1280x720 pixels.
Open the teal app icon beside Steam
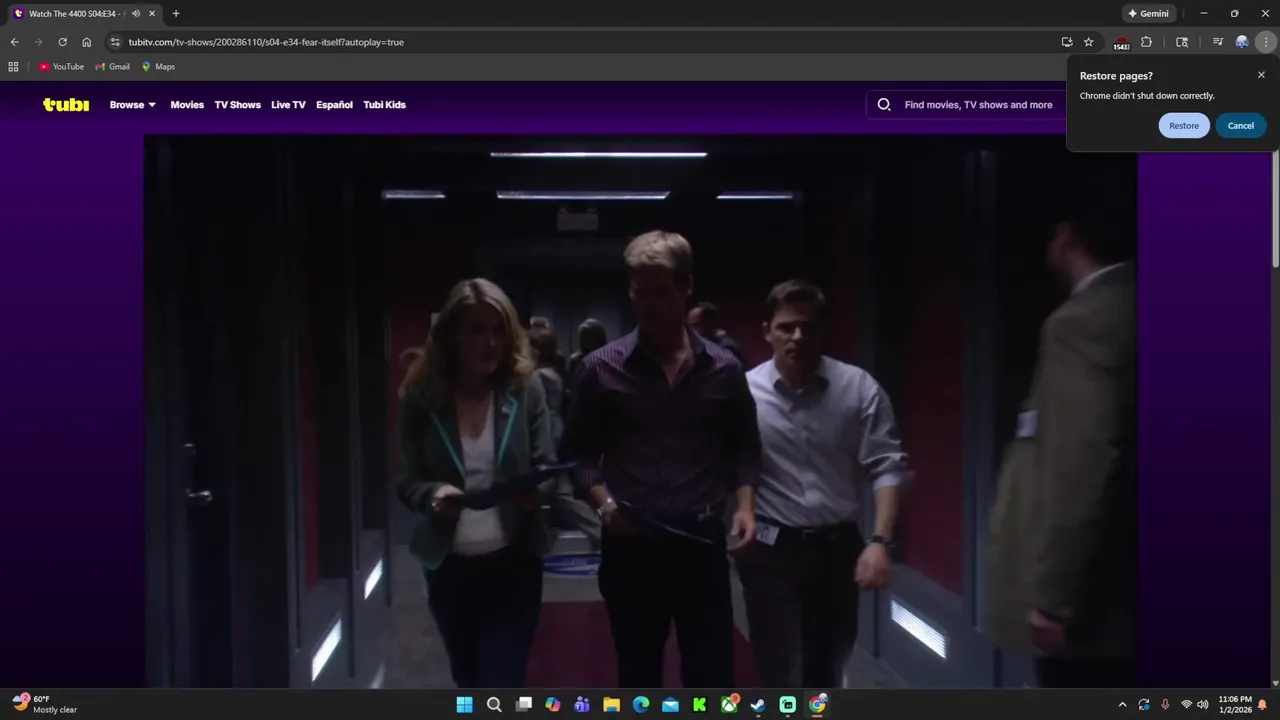(788, 705)
